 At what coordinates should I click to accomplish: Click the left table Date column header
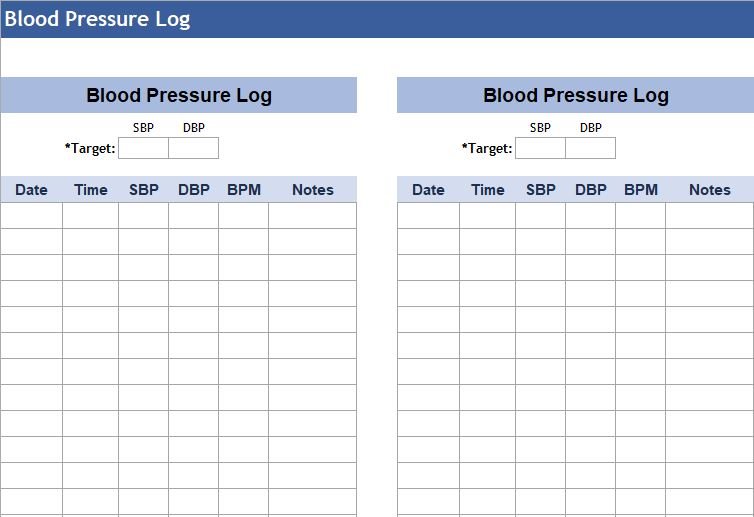click(31, 189)
